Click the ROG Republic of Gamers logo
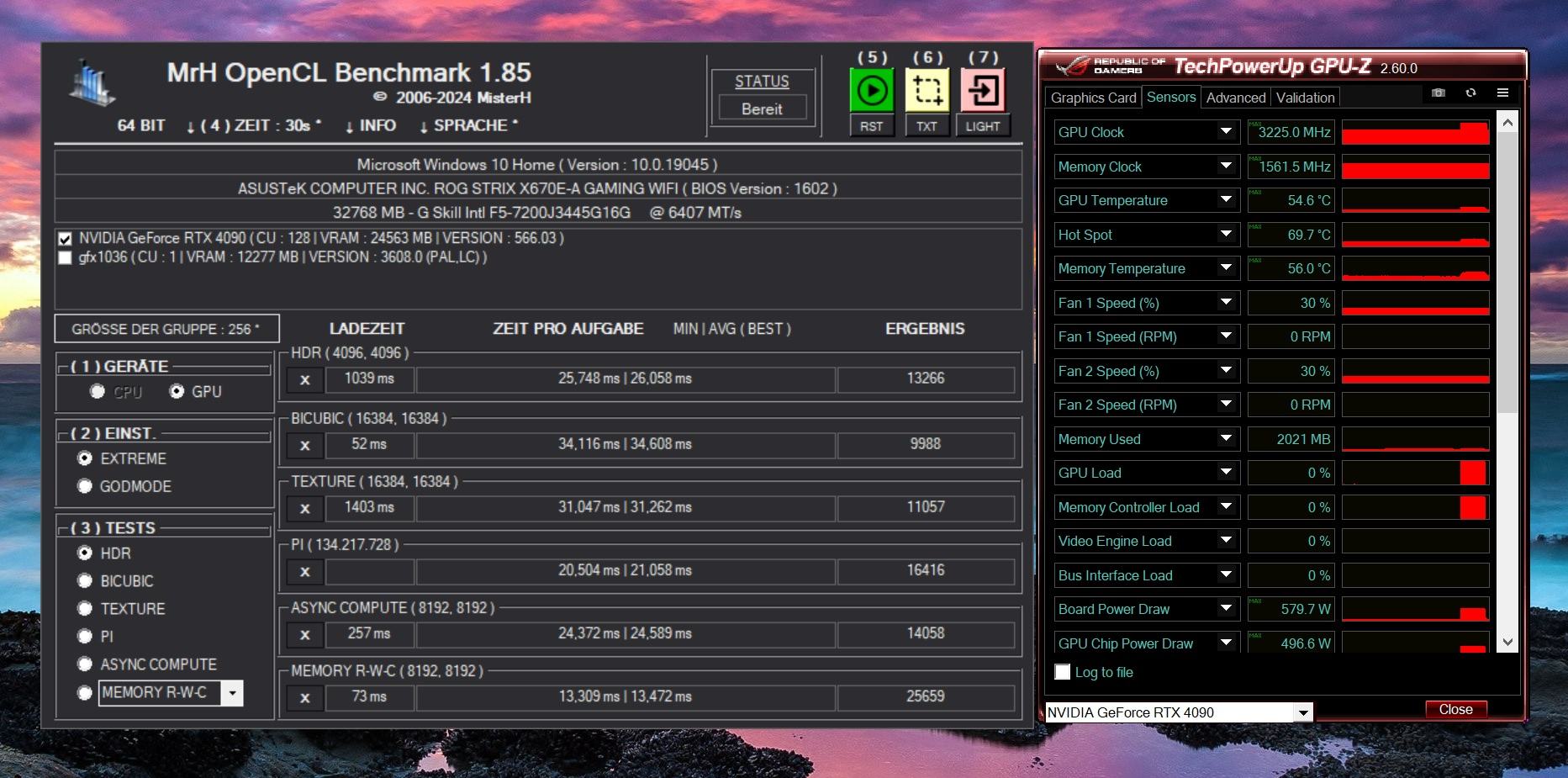 pyautogui.click(x=1109, y=66)
